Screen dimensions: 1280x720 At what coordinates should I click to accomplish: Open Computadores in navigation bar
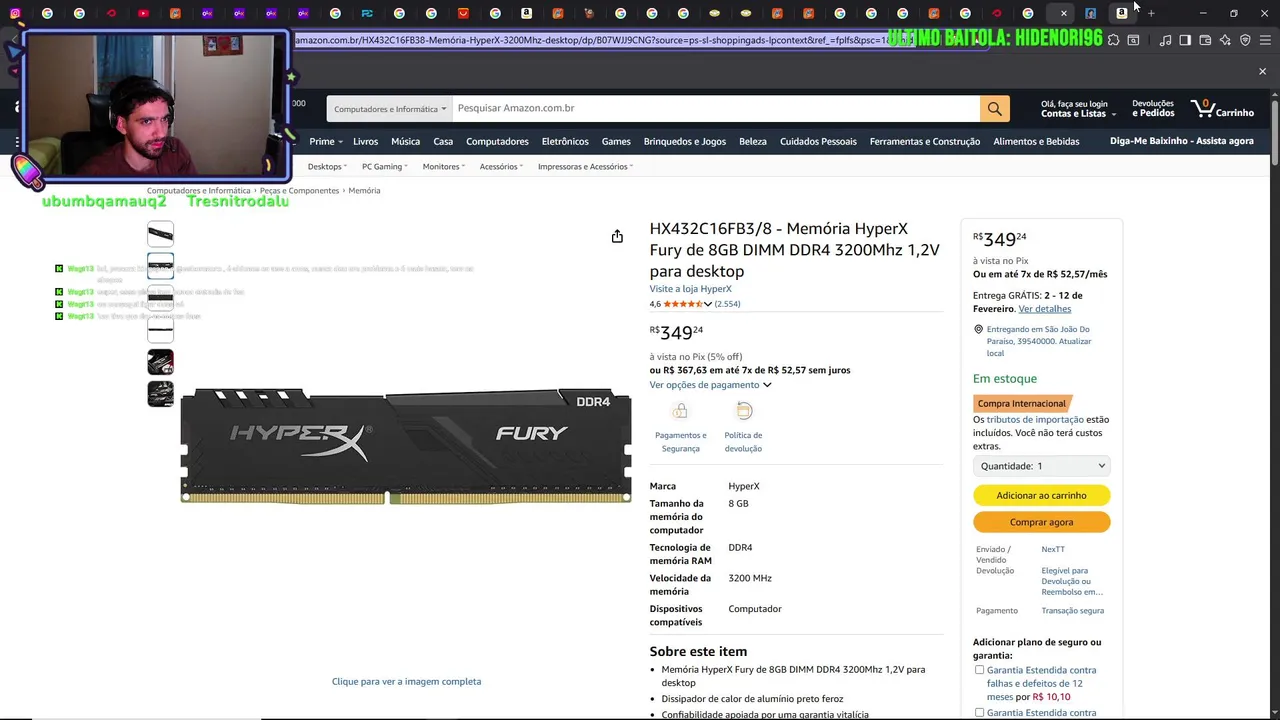[497, 141]
